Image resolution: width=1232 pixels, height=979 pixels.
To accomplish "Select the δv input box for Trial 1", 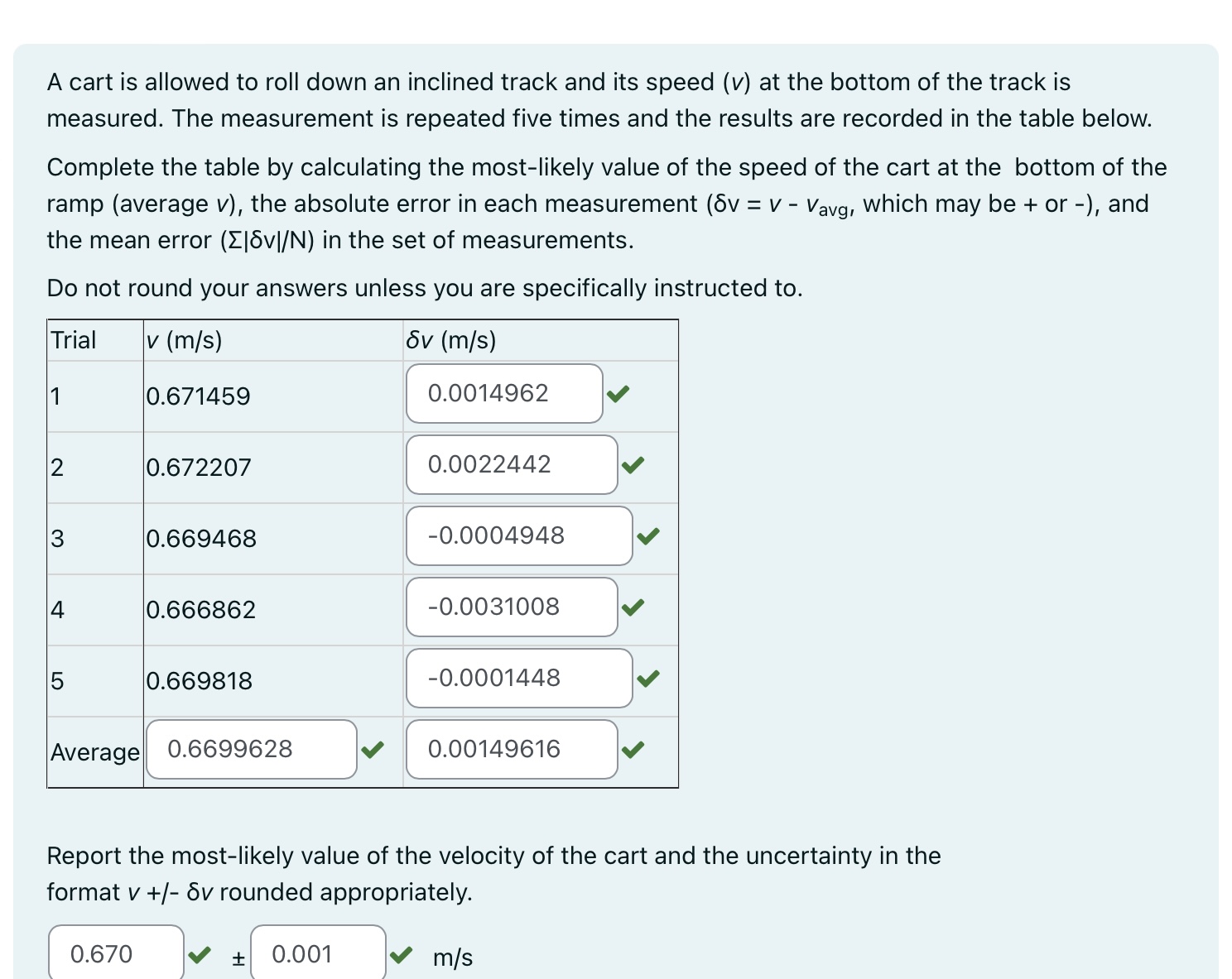I will 503,393.
